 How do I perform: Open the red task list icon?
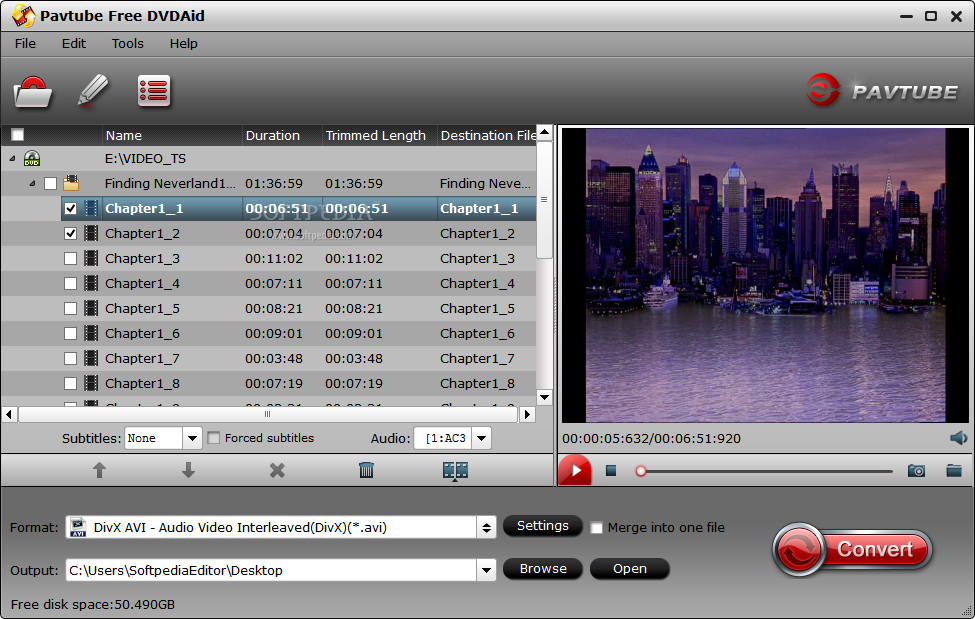[x=154, y=91]
